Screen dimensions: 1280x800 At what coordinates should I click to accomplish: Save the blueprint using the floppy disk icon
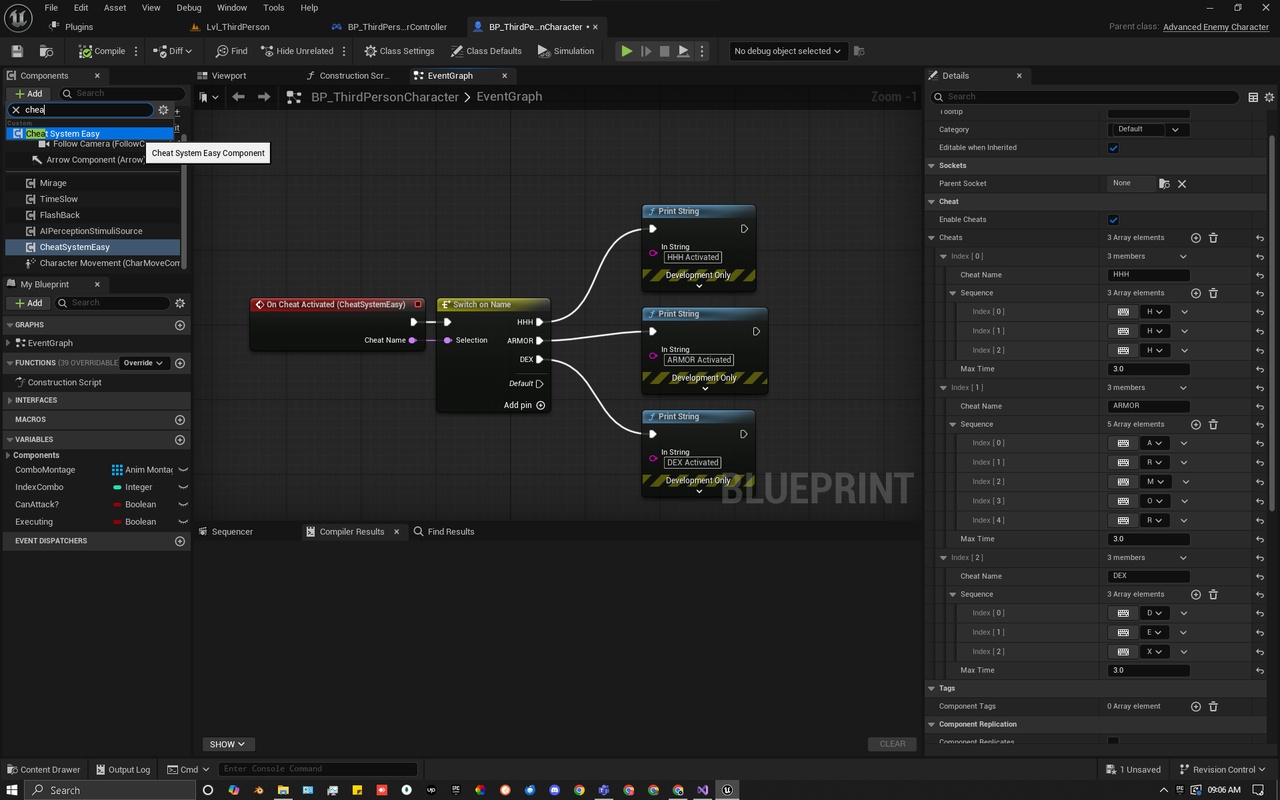click(17, 51)
